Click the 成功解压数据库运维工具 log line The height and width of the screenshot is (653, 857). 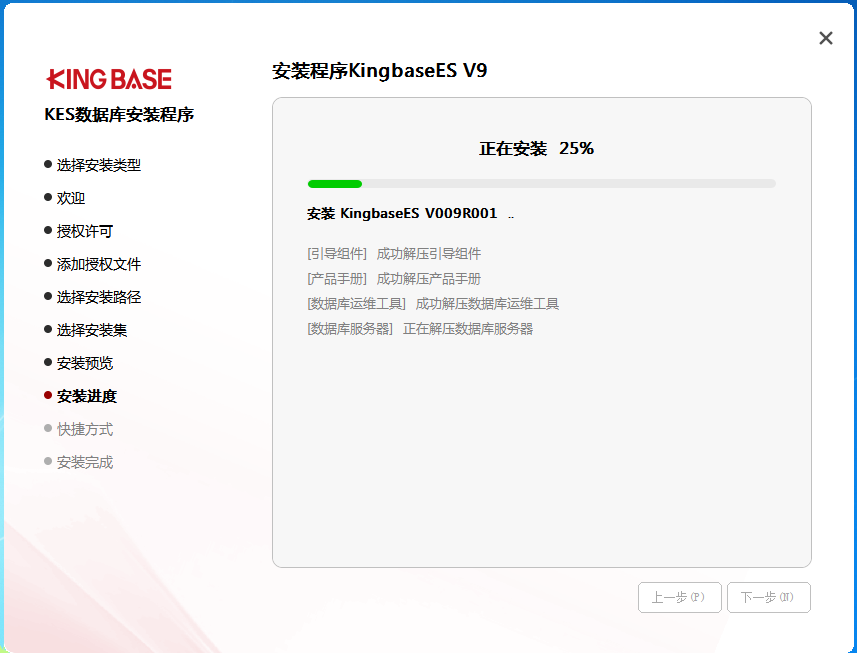[x=433, y=304]
